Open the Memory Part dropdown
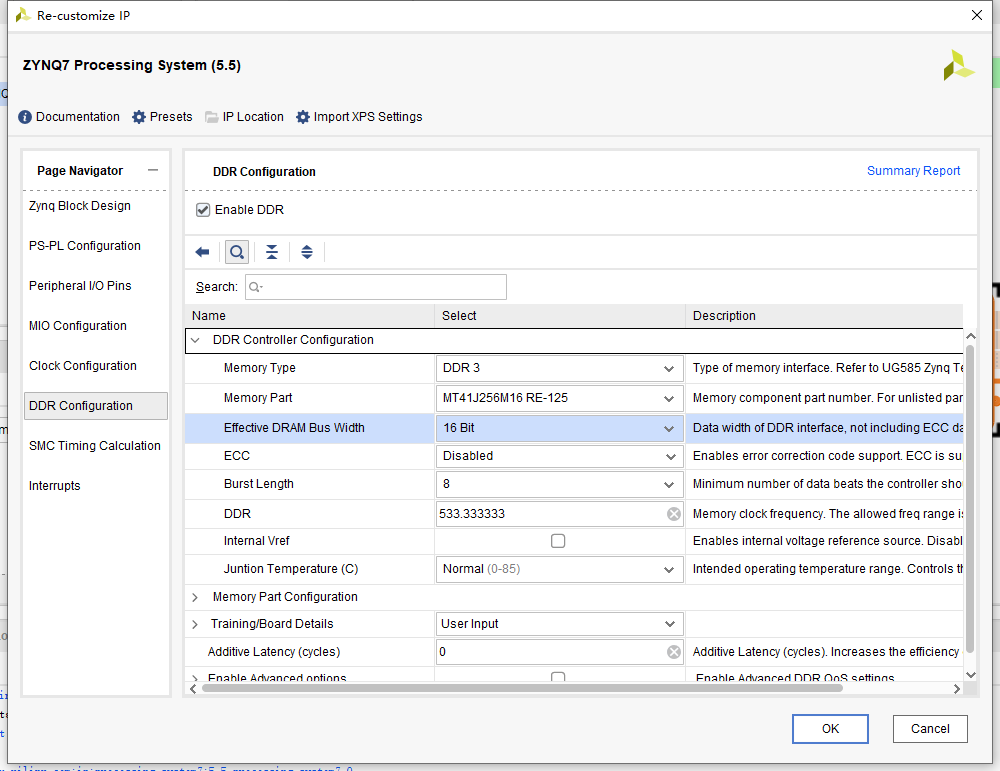This screenshot has height=771, width=1000. (x=559, y=398)
